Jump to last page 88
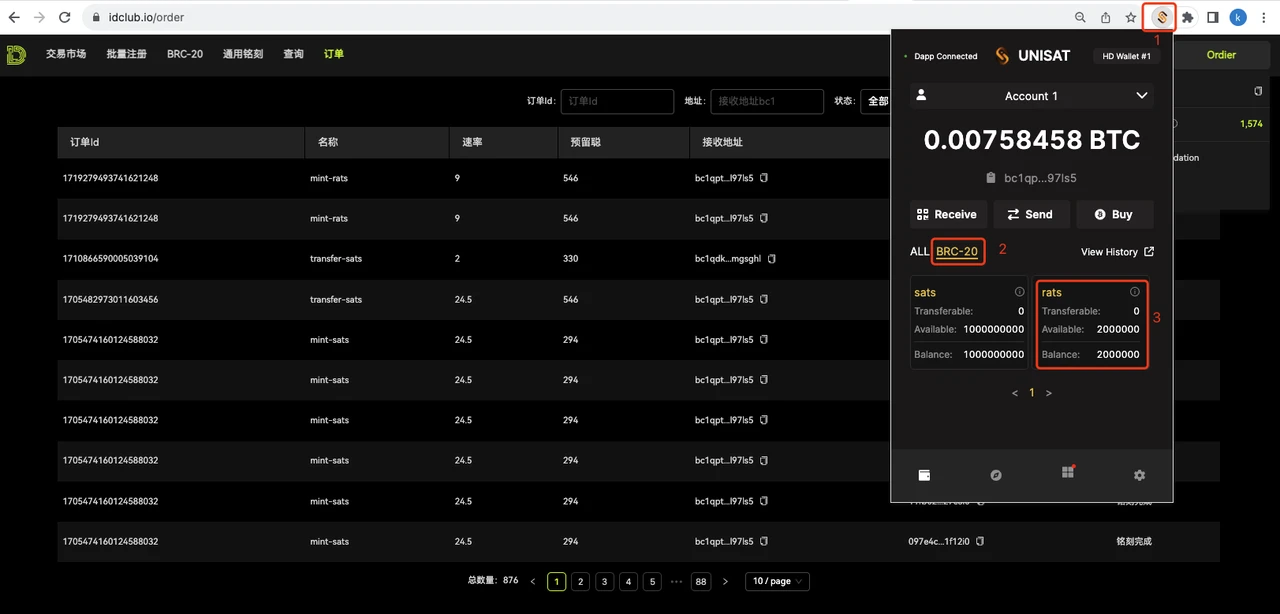Screen dimensions: 1280x614 click(x=701, y=581)
